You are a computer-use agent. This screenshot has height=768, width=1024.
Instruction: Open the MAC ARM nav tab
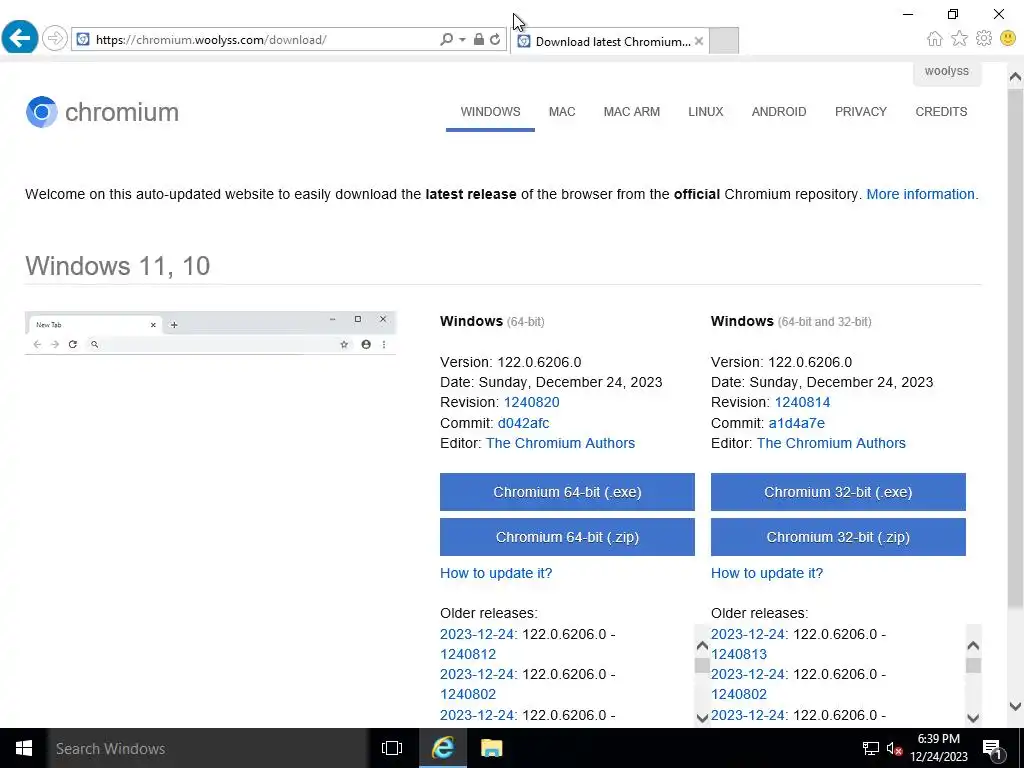coord(632,112)
